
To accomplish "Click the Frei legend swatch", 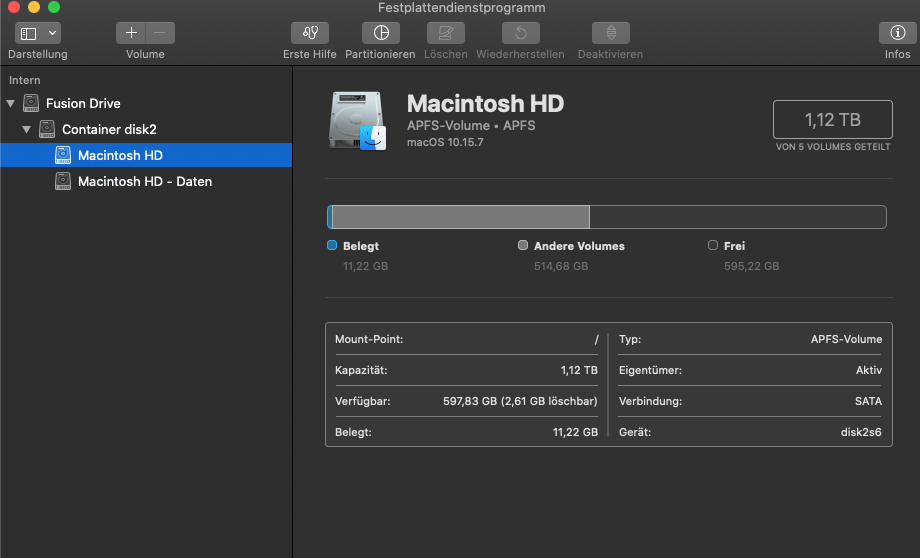I will click(x=713, y=245).
